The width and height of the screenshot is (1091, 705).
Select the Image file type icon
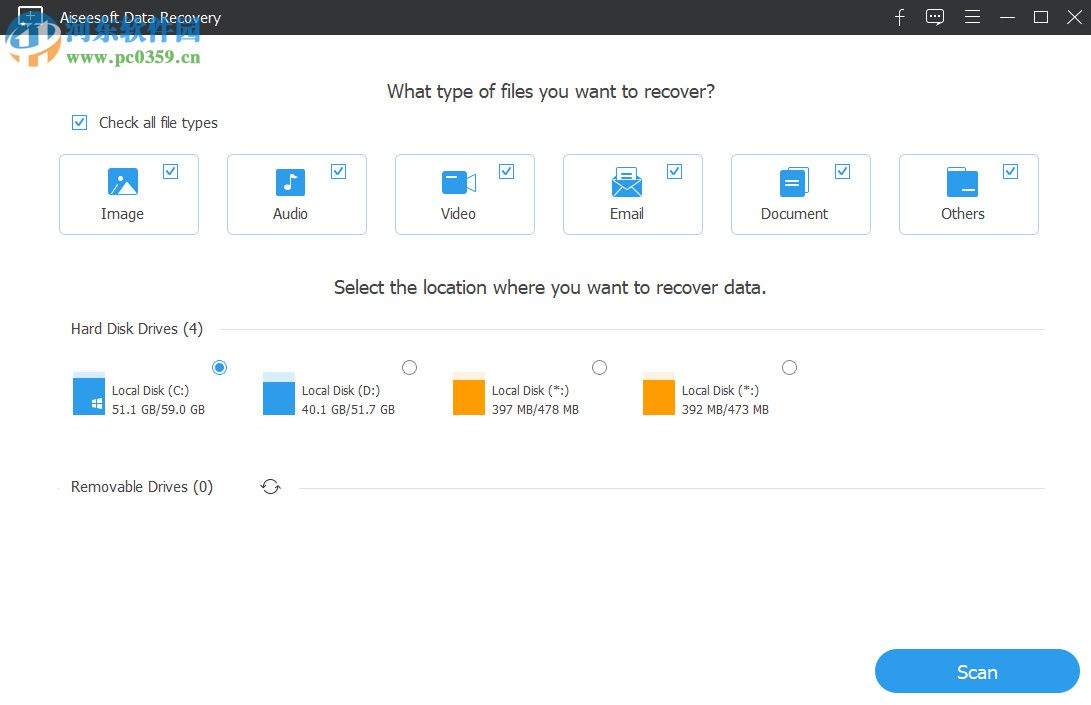click(122, 182)
